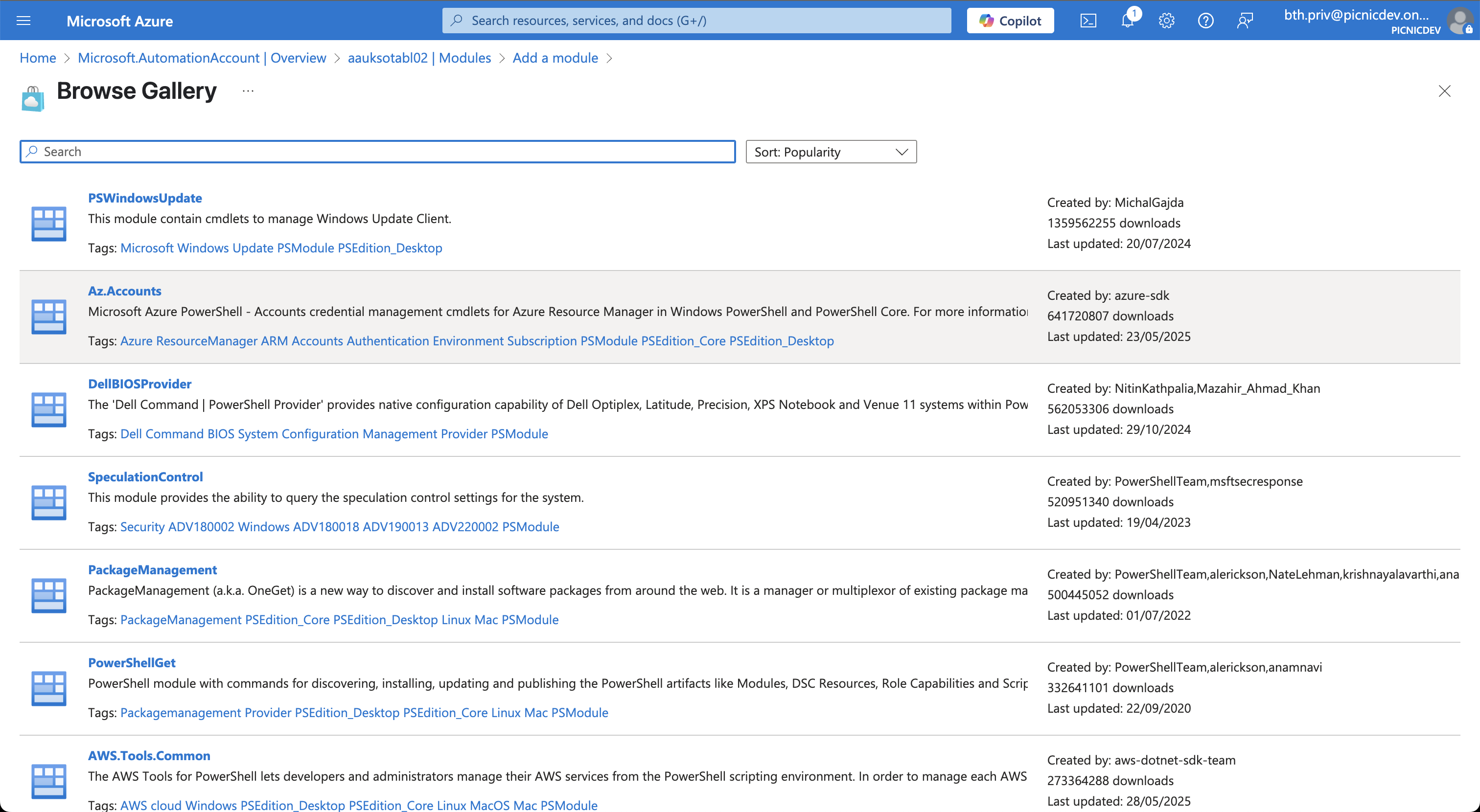The image size is (1480, 812).
Task: Open portal settings gear
Action: coord(1166,21)
